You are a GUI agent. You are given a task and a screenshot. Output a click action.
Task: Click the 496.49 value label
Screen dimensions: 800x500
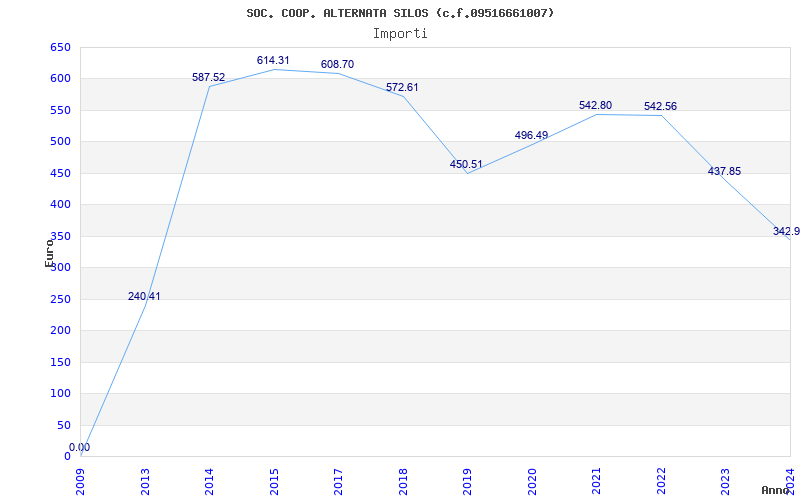(531, 135)
